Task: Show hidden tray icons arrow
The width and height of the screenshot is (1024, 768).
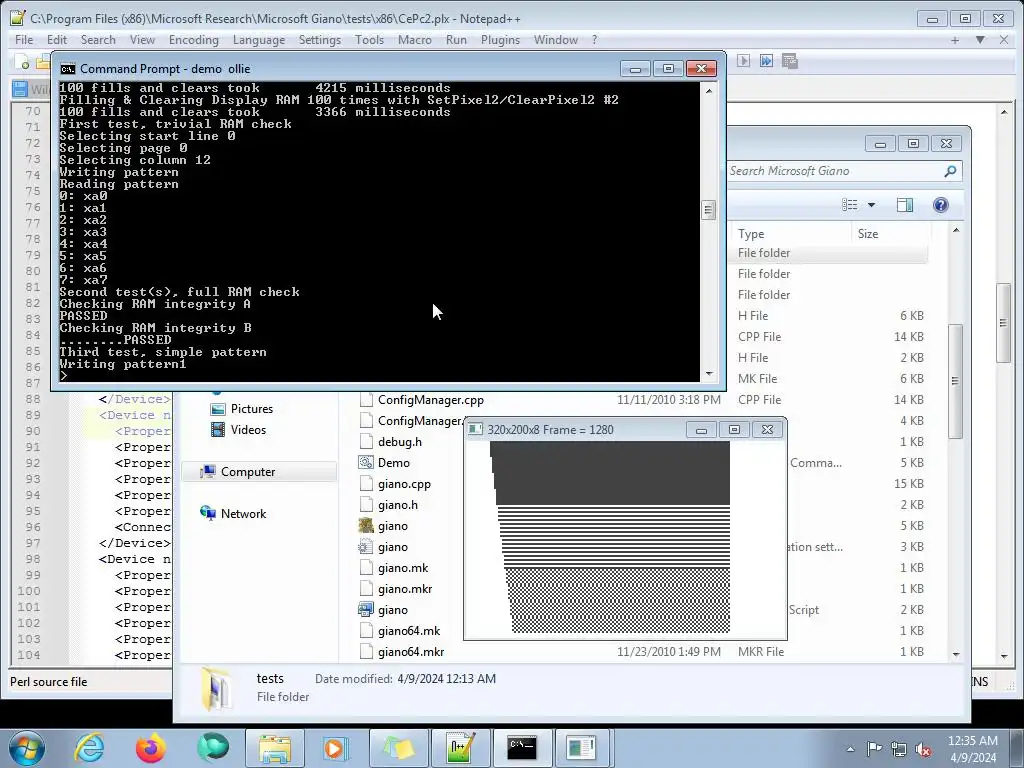Action: [850, 749]
